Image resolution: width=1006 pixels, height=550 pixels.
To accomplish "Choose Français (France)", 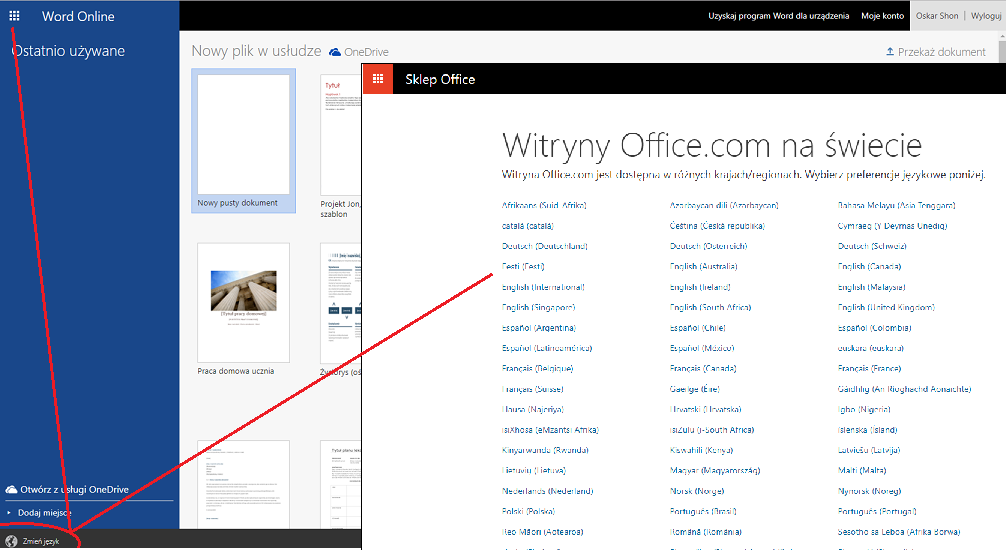I will click(x=869, y=369).
